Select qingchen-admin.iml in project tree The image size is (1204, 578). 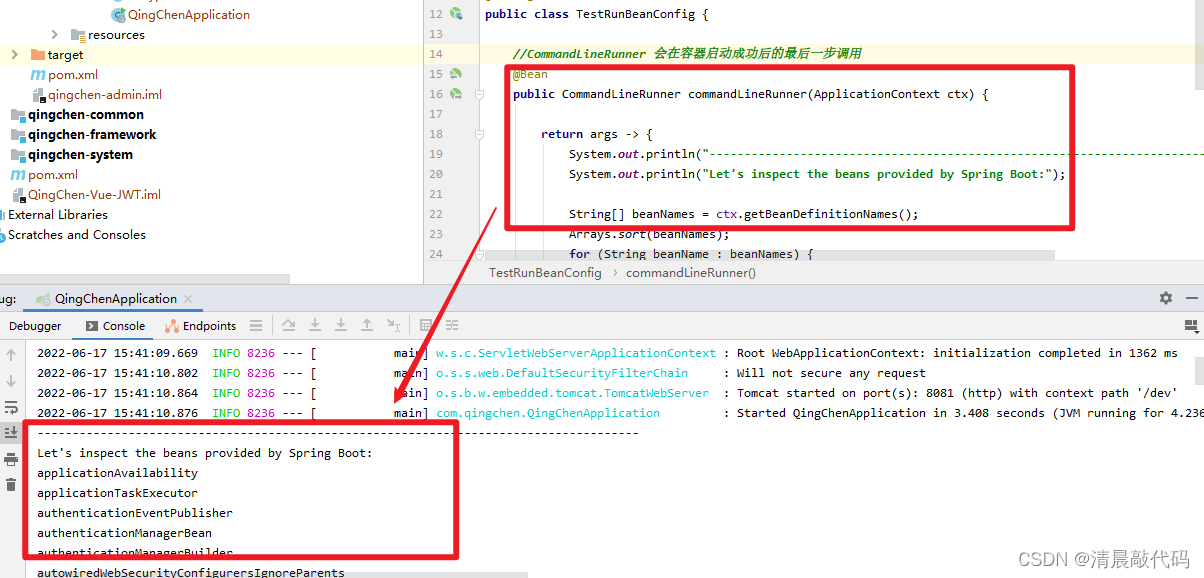pos(105,95)
